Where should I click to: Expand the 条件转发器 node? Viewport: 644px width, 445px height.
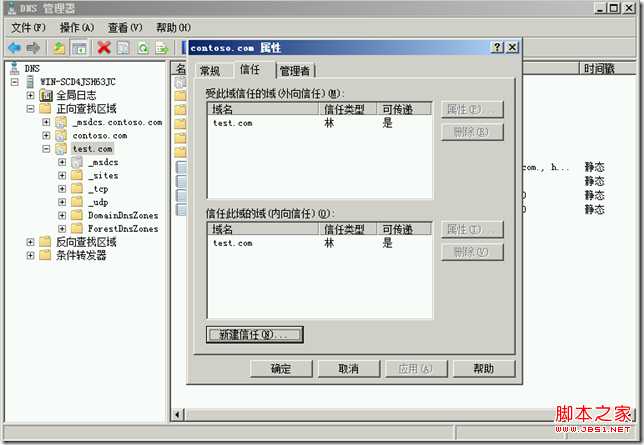30,255
